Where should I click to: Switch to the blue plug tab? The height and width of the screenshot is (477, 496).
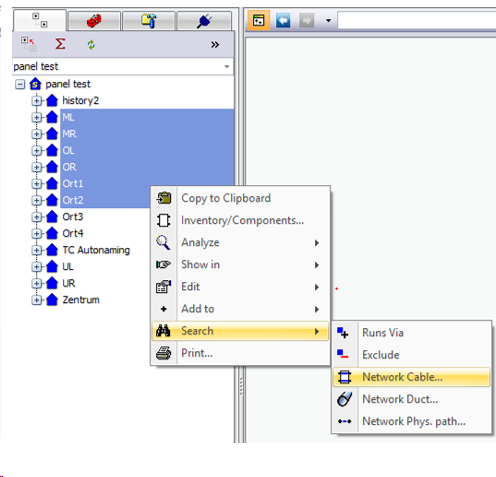(204, 21)
